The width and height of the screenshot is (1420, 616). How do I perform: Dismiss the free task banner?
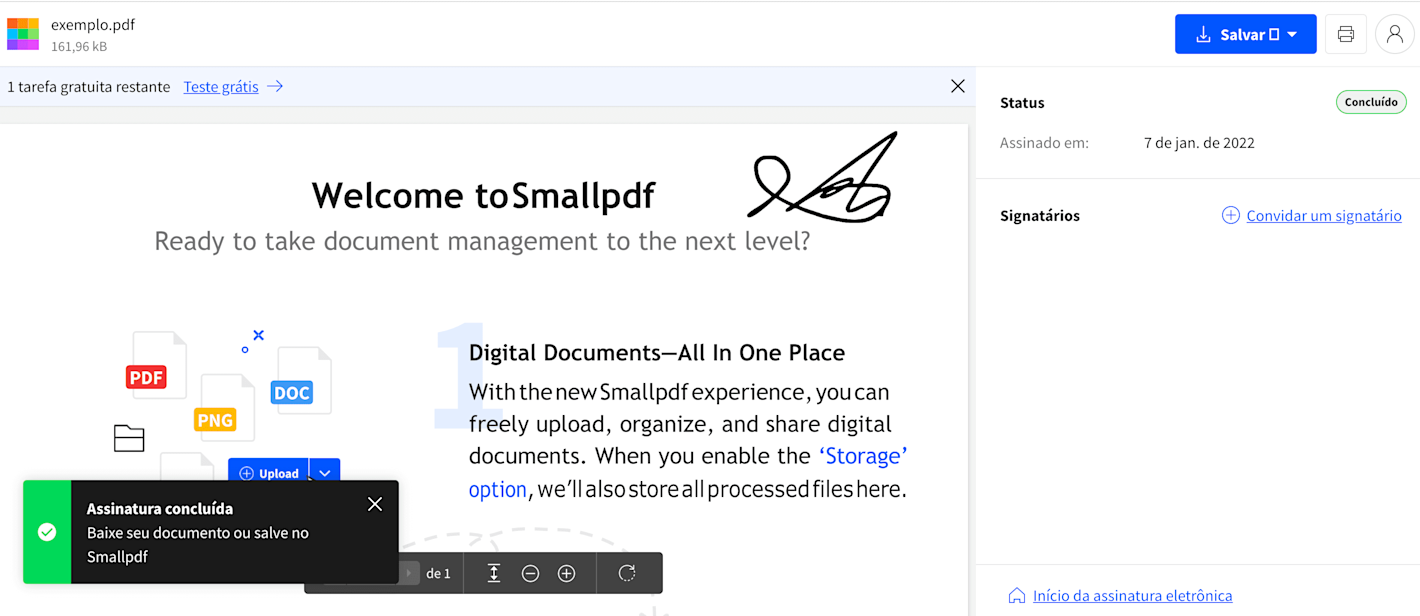pos(958,86)
